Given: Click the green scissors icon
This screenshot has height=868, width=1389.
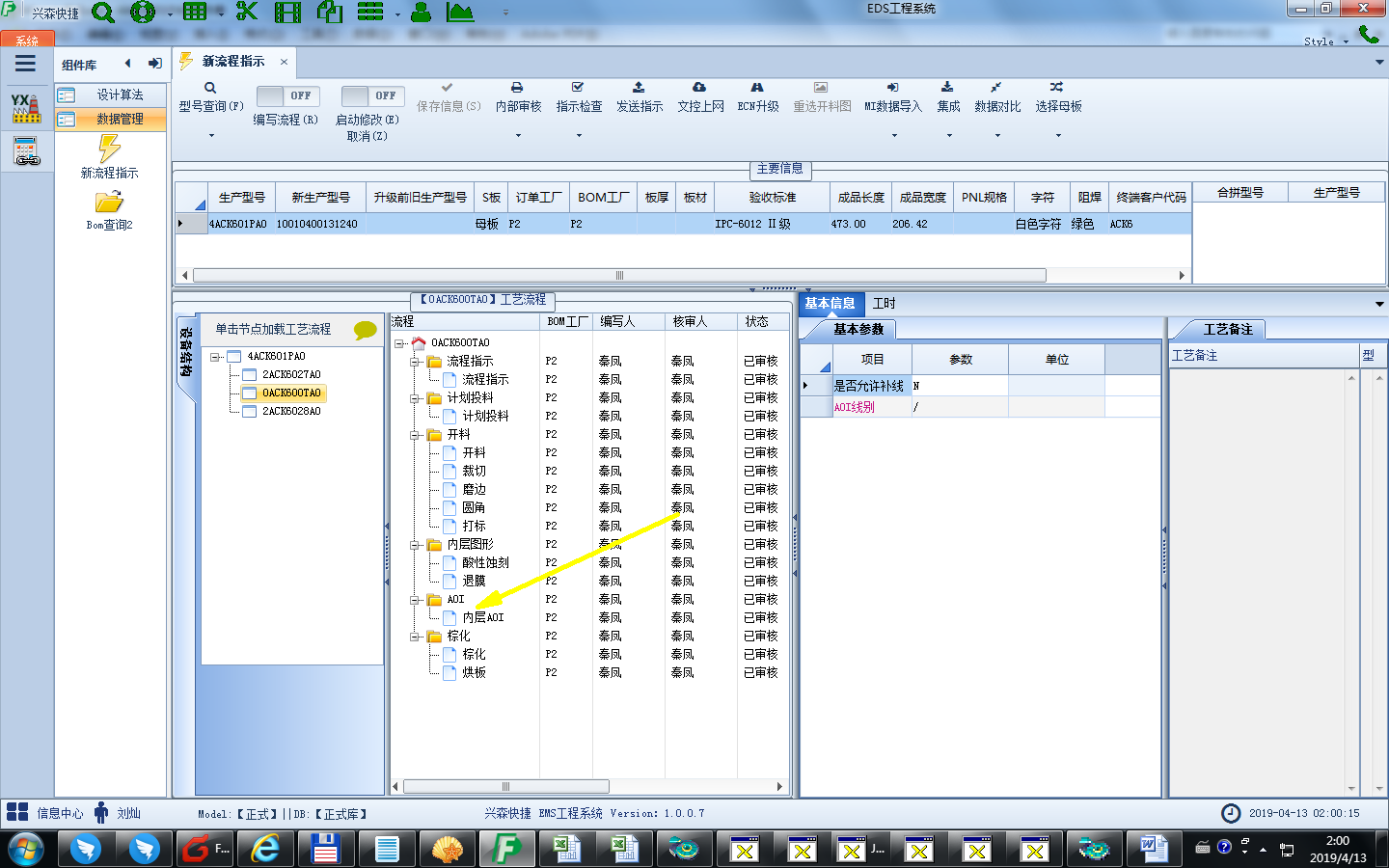Looking at the screenshot, I should [247, 12].
